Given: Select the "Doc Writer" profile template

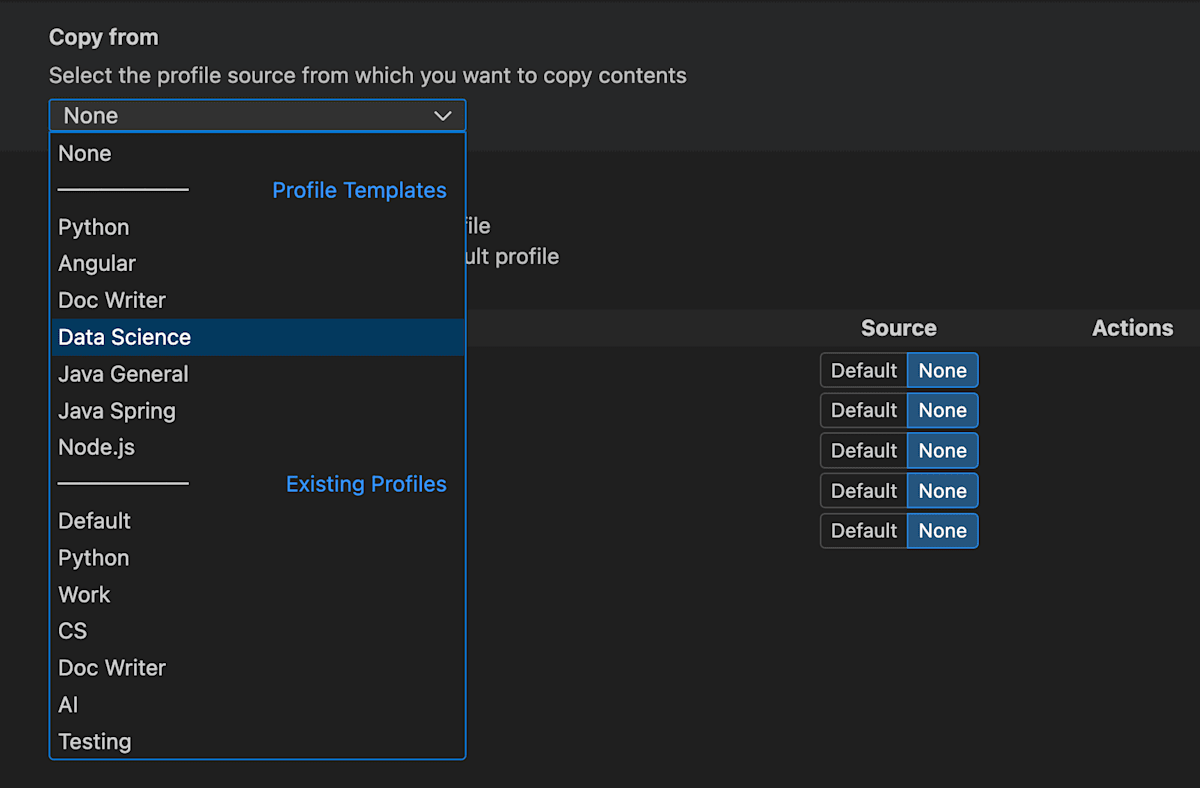Looking at the screenshot, I should pyautogui.click(x=112, y=300).
